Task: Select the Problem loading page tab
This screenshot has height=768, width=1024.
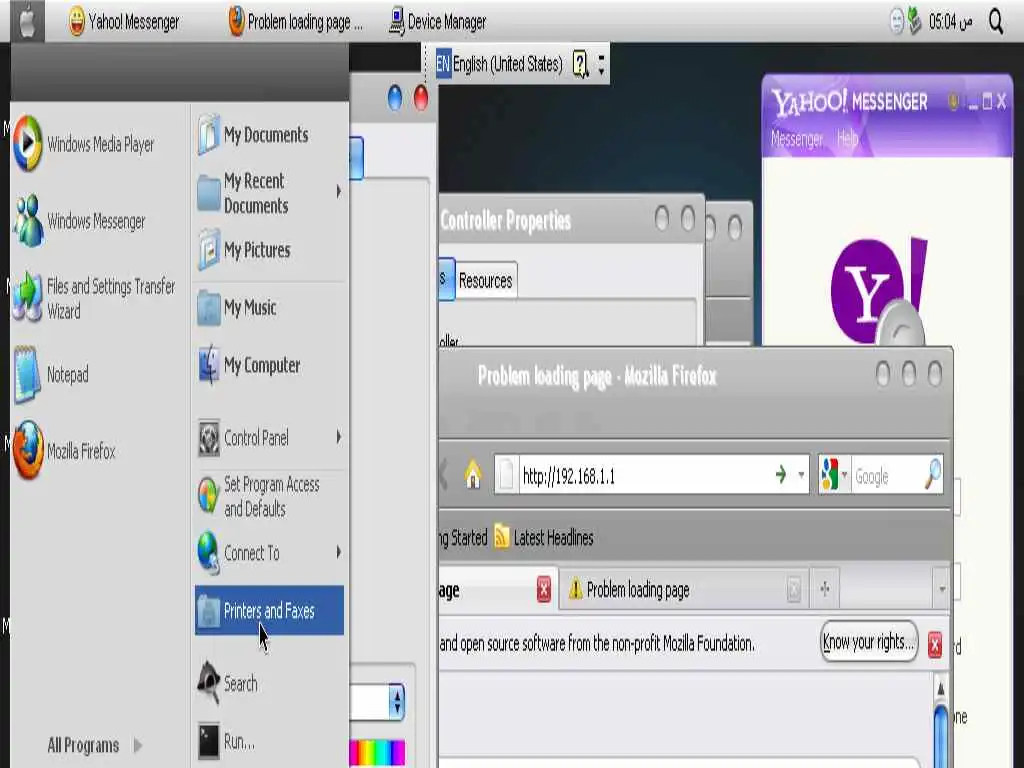Action: pos(684,590)
